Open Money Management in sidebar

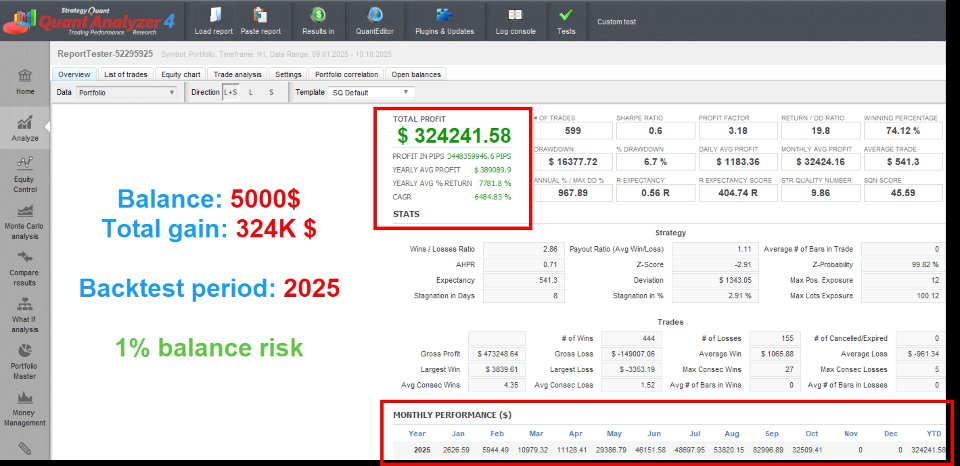pos(25,408)
